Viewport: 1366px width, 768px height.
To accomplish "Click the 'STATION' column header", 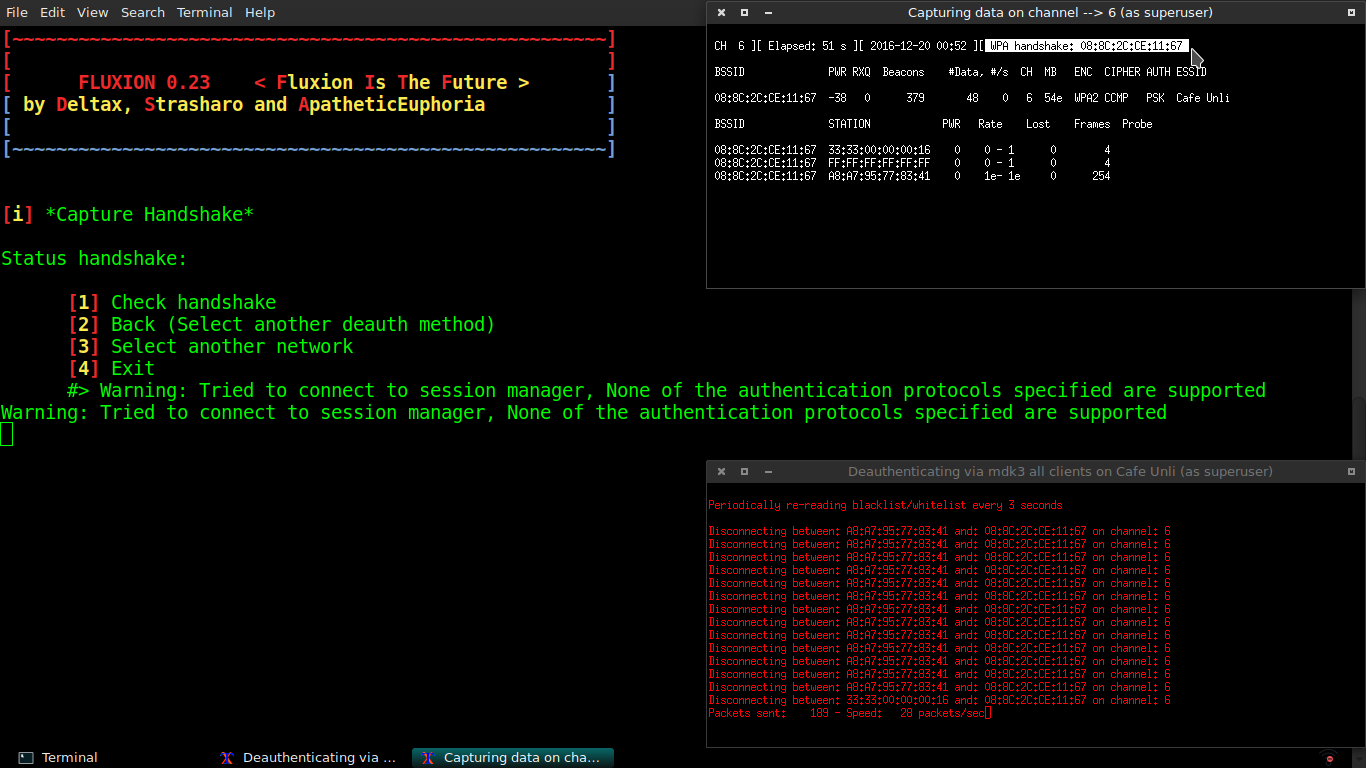I will click(x=849, y=124).
